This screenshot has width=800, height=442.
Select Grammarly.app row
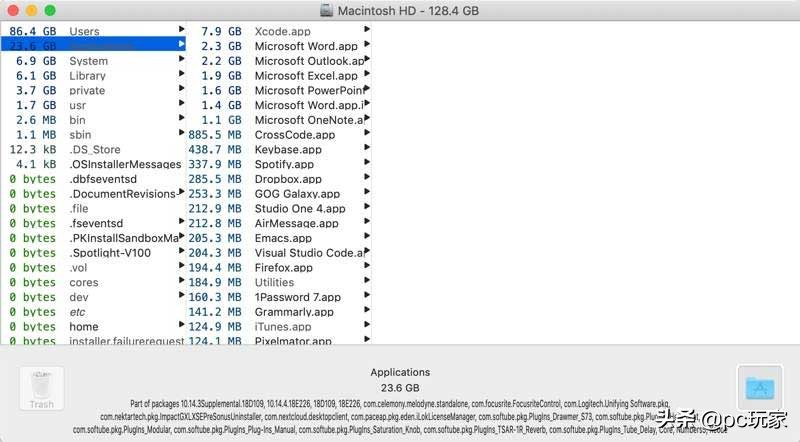point(279,312)
